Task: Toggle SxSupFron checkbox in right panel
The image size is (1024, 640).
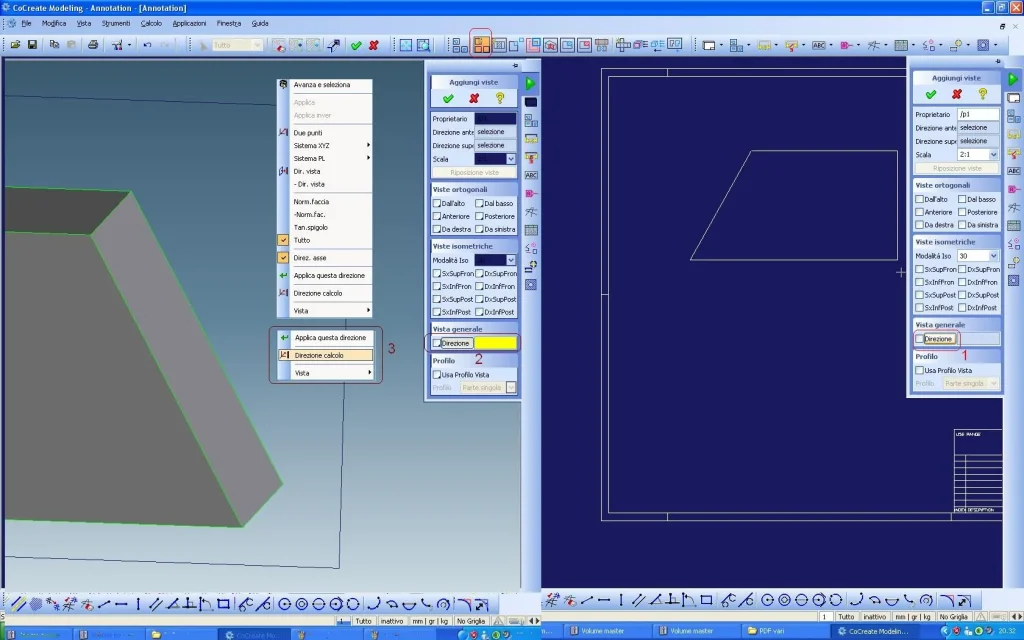Action: (920, 269)
